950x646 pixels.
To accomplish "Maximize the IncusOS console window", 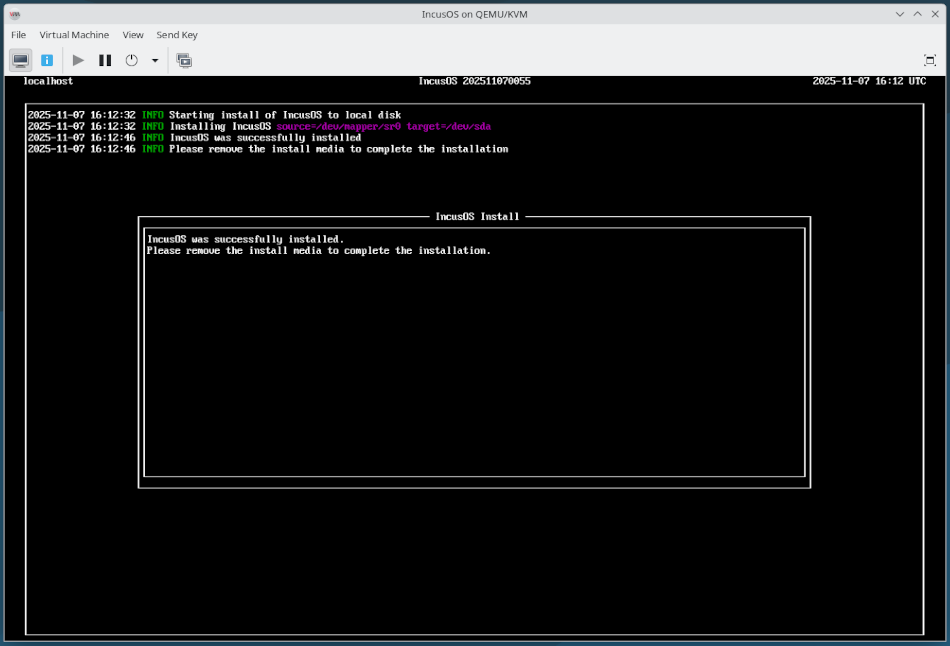I will click(x=917, y=14).
